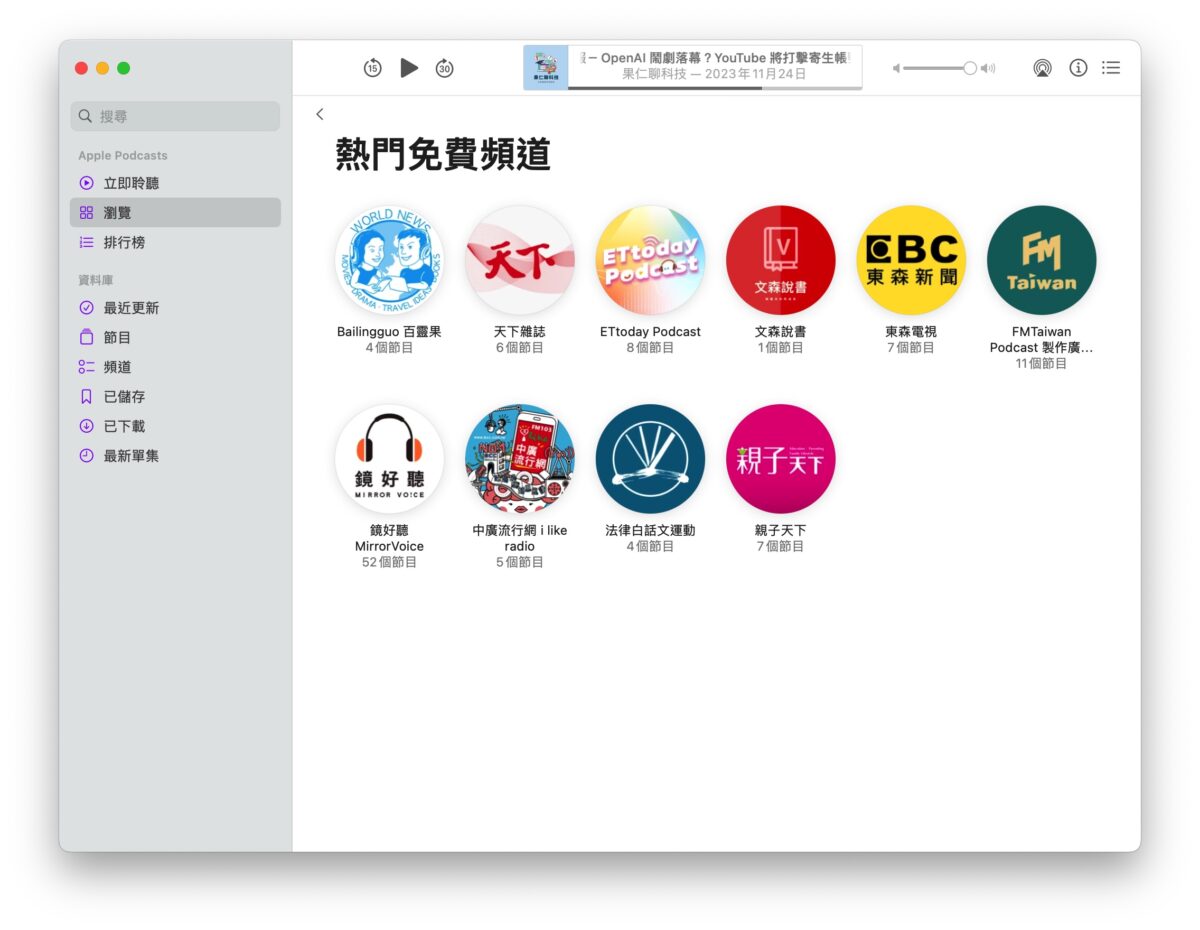The width and height of the screenshot is (1200, 930).
Task: Click the 最近更新 checkmark icon
Action: pos(86,308)
